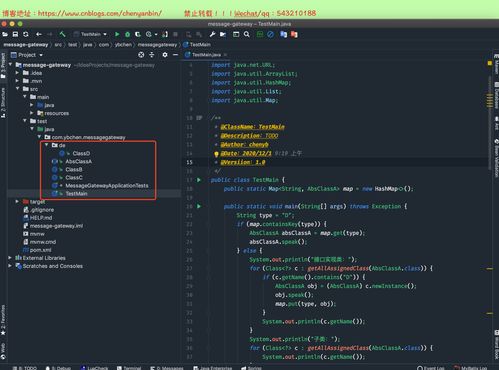
Task: Open Search Everywhere magnifier icon
Action: pos(247,34)
